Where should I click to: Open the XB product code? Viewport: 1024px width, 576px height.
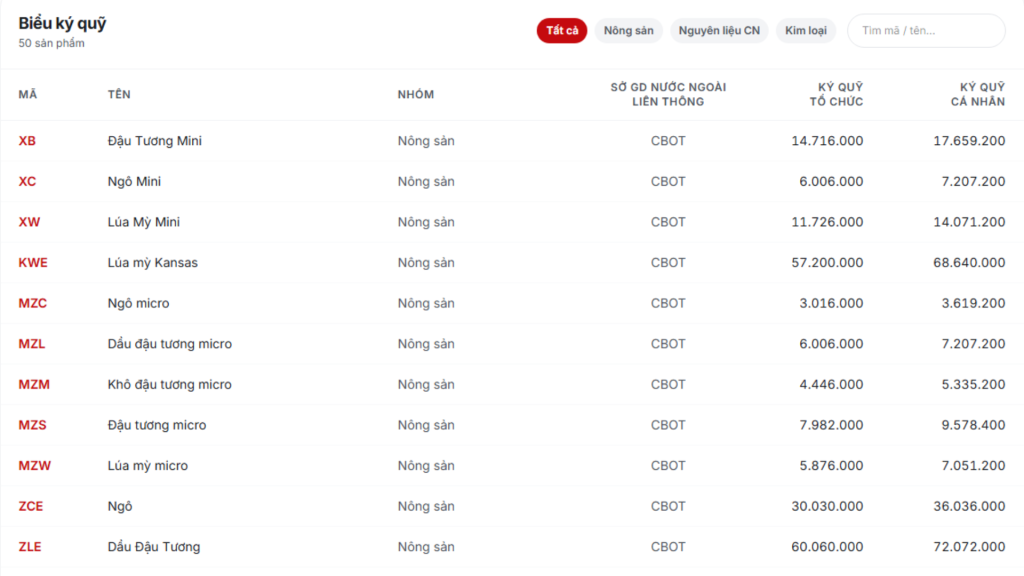[x=27, y=141]
